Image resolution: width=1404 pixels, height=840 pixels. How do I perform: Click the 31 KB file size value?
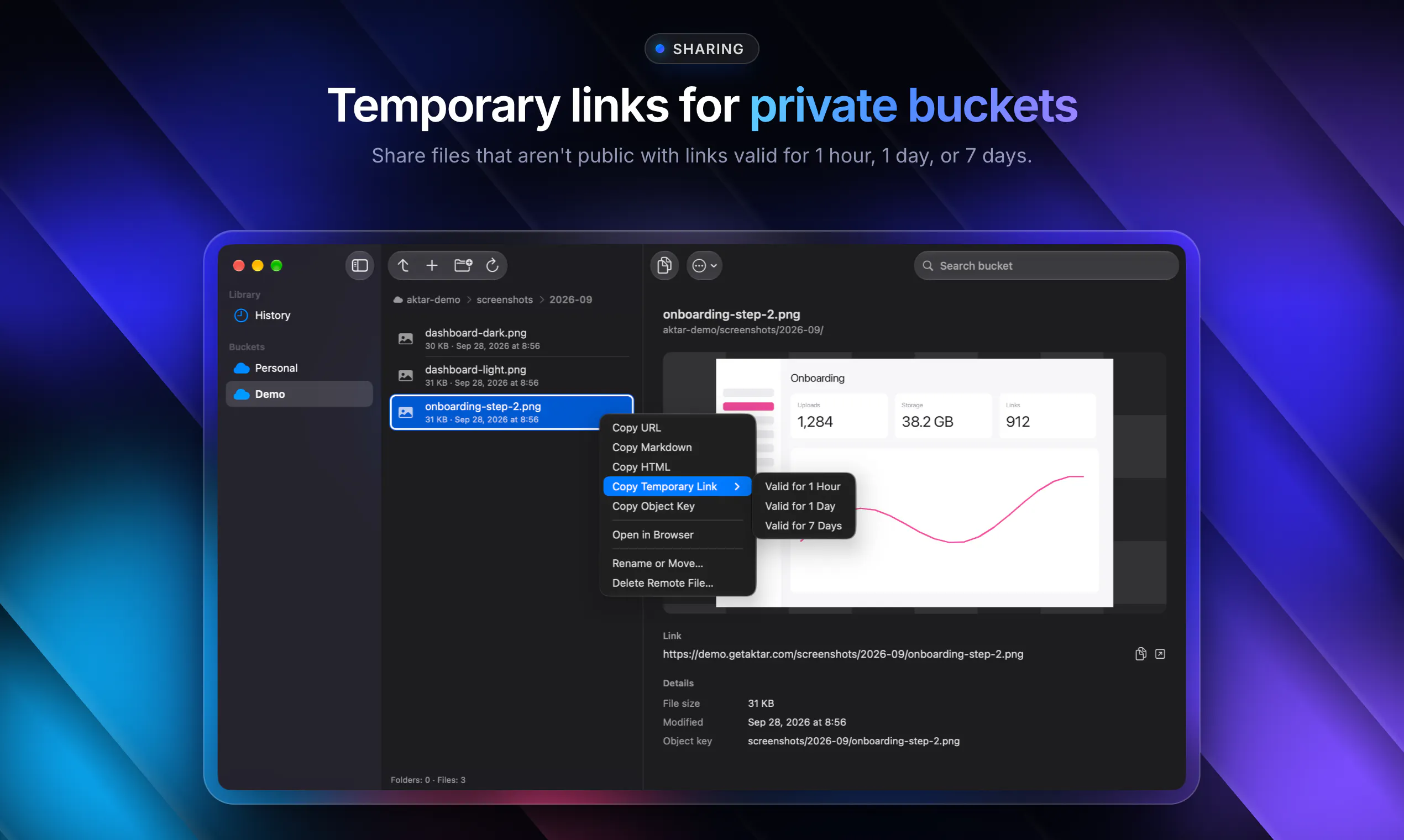tap(761, 703)
